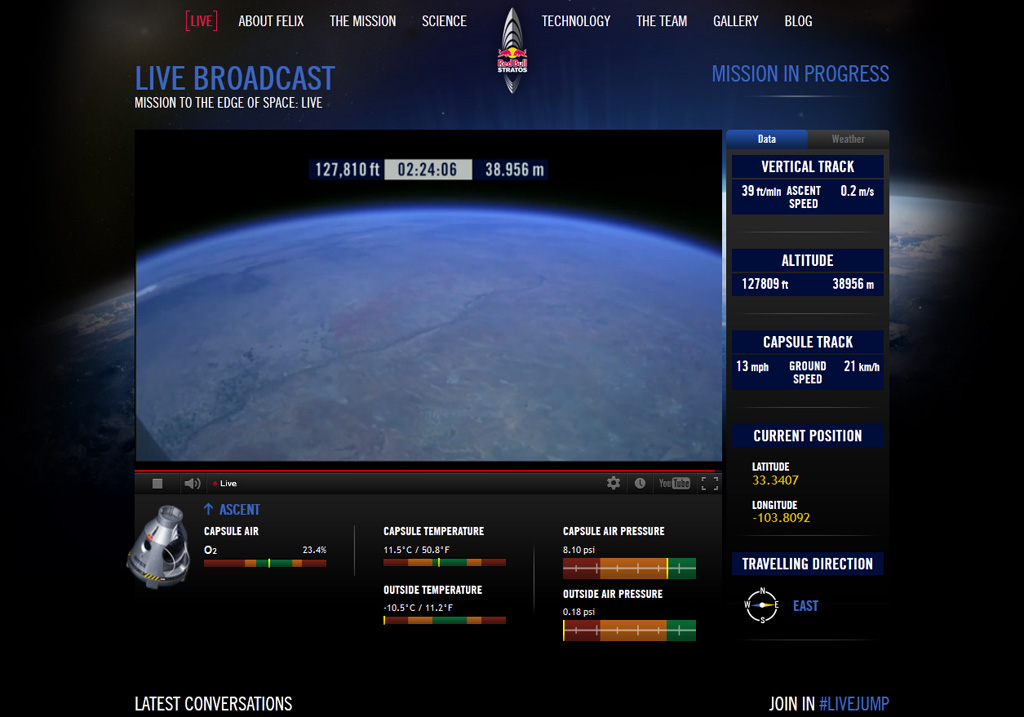Click the MISSION IN PROGRESS status
This screenshot has width=1024, height=717.
[x=800, y=74]
